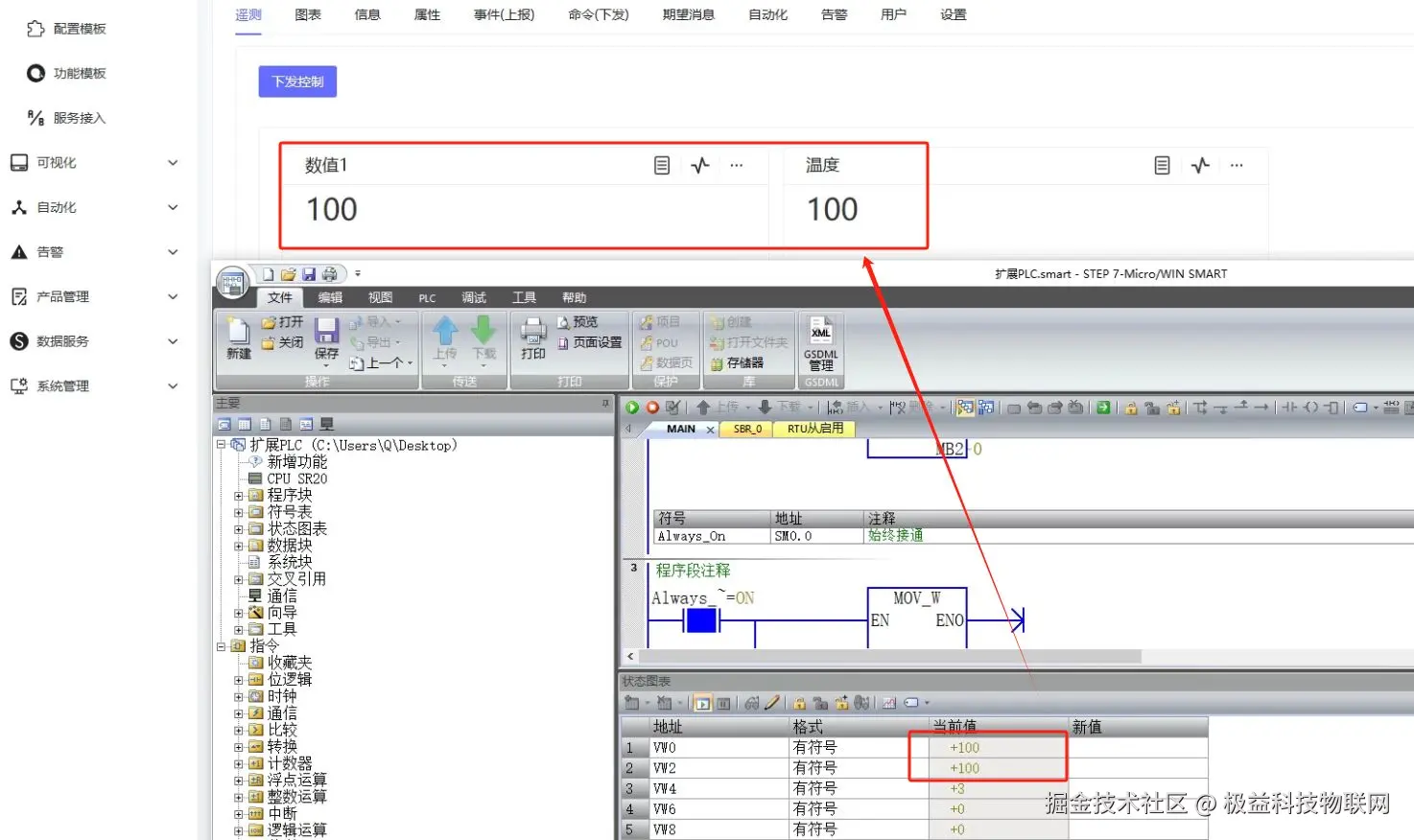This screenshot has height=840, width=1414.
Task: Open the PLC ribbon tab
Action: [x=427, y=298]
